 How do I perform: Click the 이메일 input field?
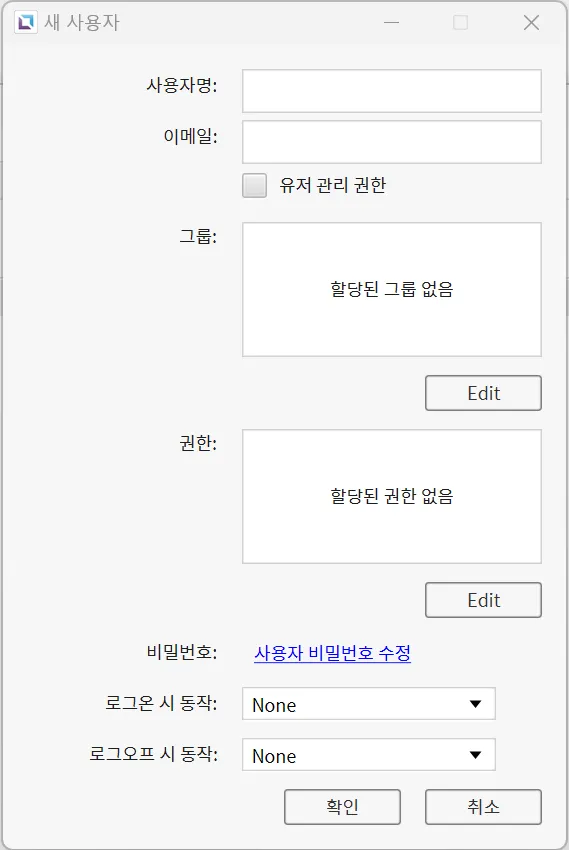pos(391,141)
